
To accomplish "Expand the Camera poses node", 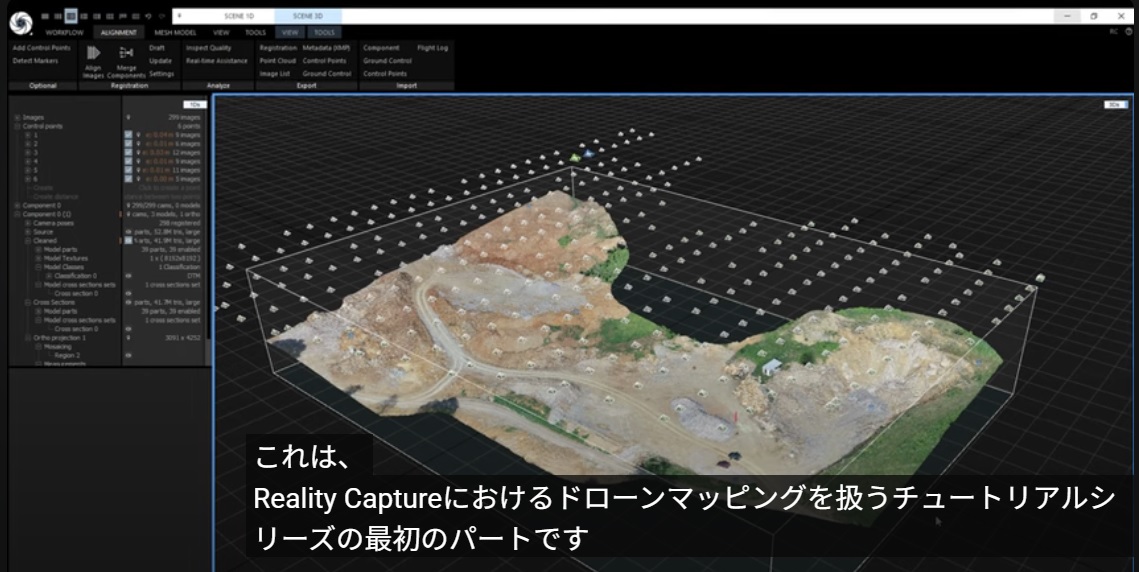I will [27, 223].
